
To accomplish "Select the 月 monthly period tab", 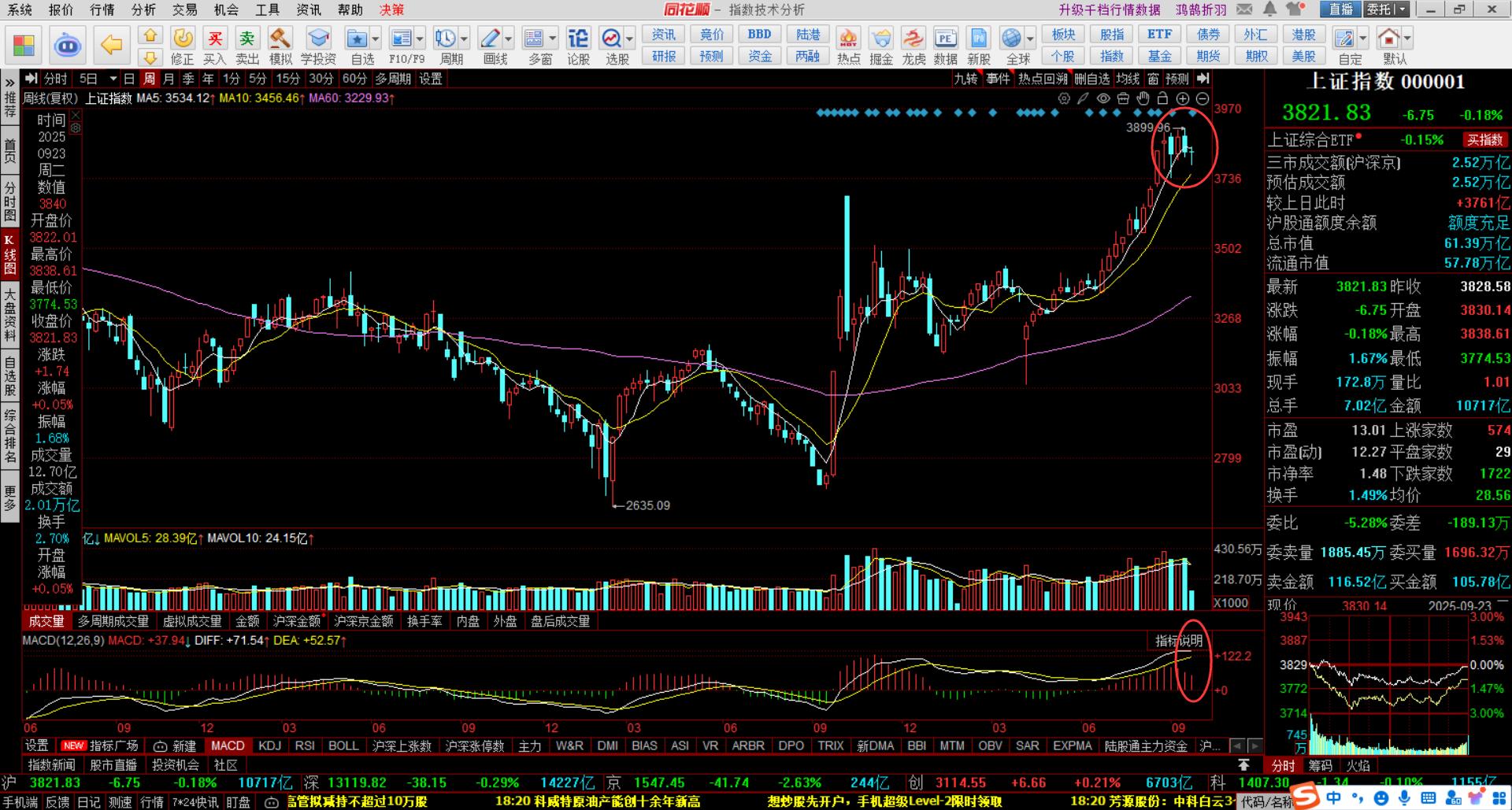I will (x=169, y=79).
